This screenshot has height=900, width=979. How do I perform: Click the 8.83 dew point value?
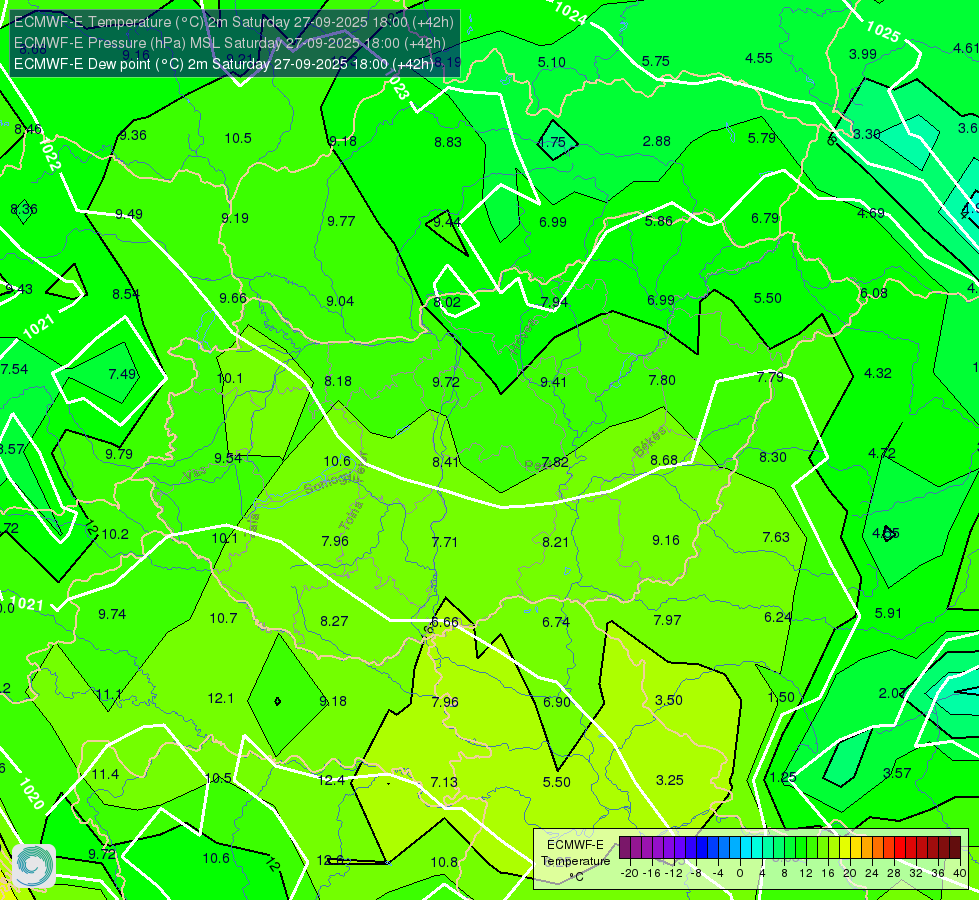click(x=448, y=142)
